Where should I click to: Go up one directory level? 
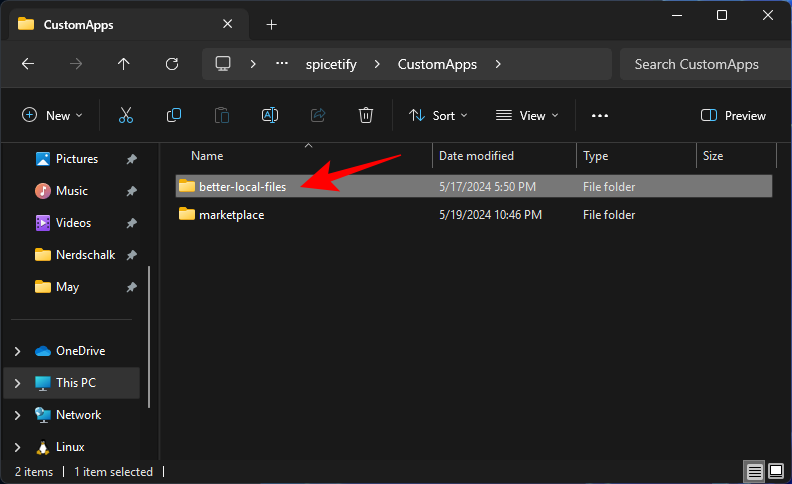click(124, 64)
